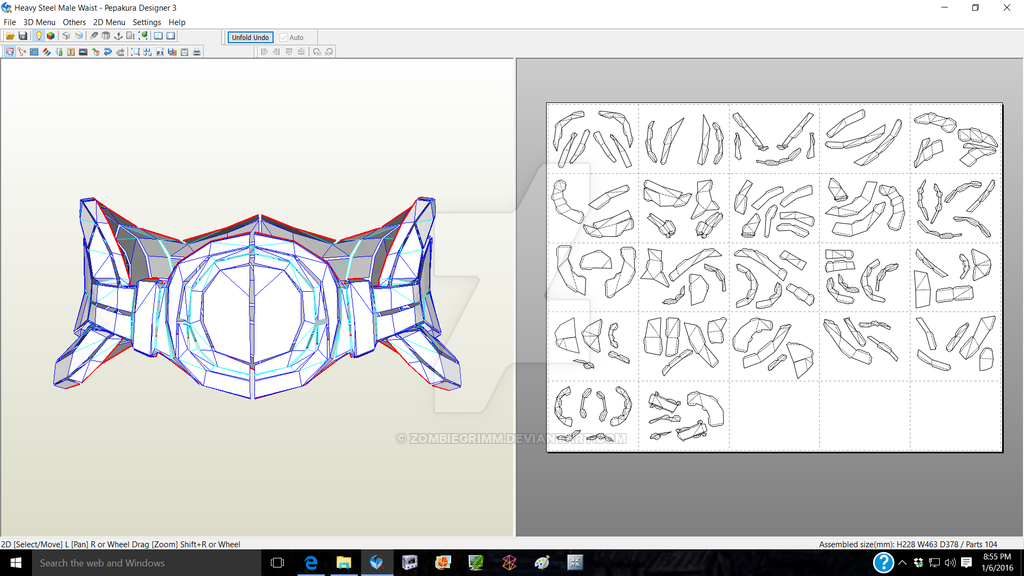Click the taskbar clock showing 8:55 PM

click(997, 562)
